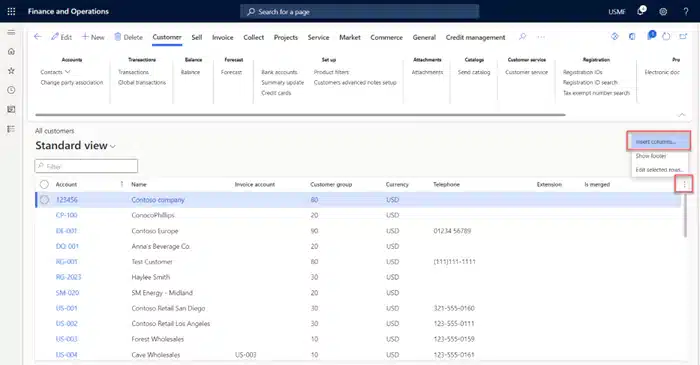Click the Search for a page box
Image resolution: width=700 pixels, height=365 pixels.
pyautogui.click(x=359, y=12)
